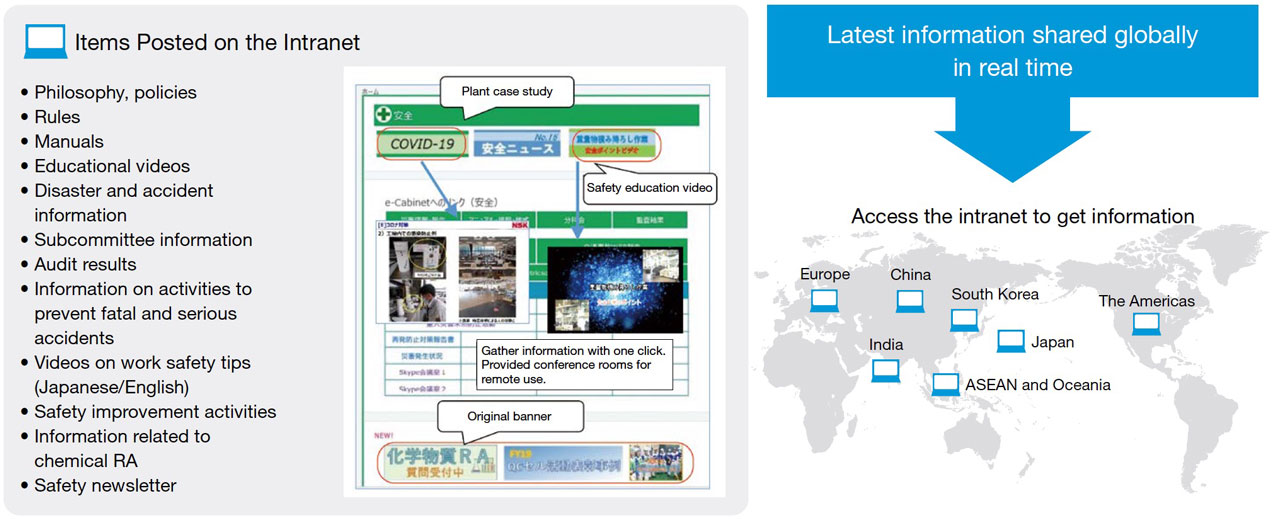Viewport: 1272px width, 519px height.
Task: Select The Americas laptop icon
Action: [1145, 323]
